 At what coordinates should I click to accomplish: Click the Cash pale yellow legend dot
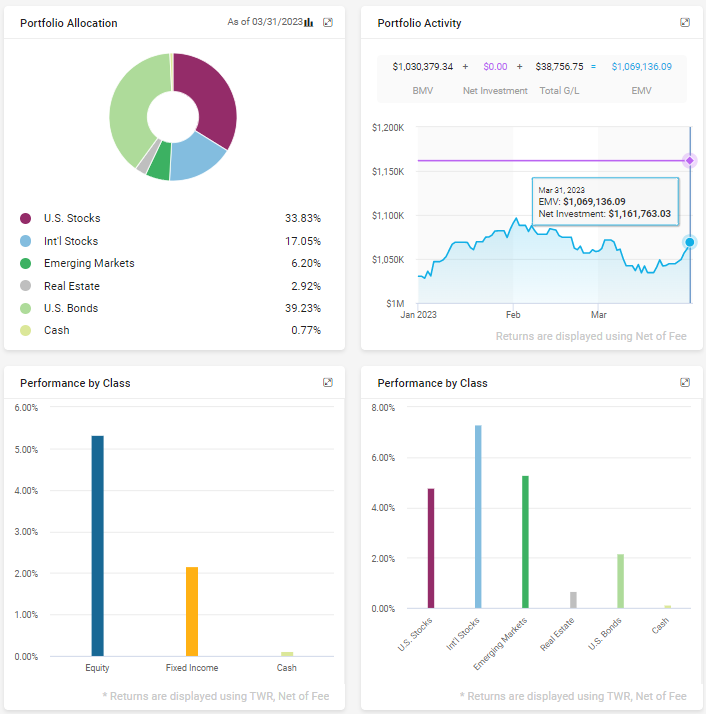(26, 330)
